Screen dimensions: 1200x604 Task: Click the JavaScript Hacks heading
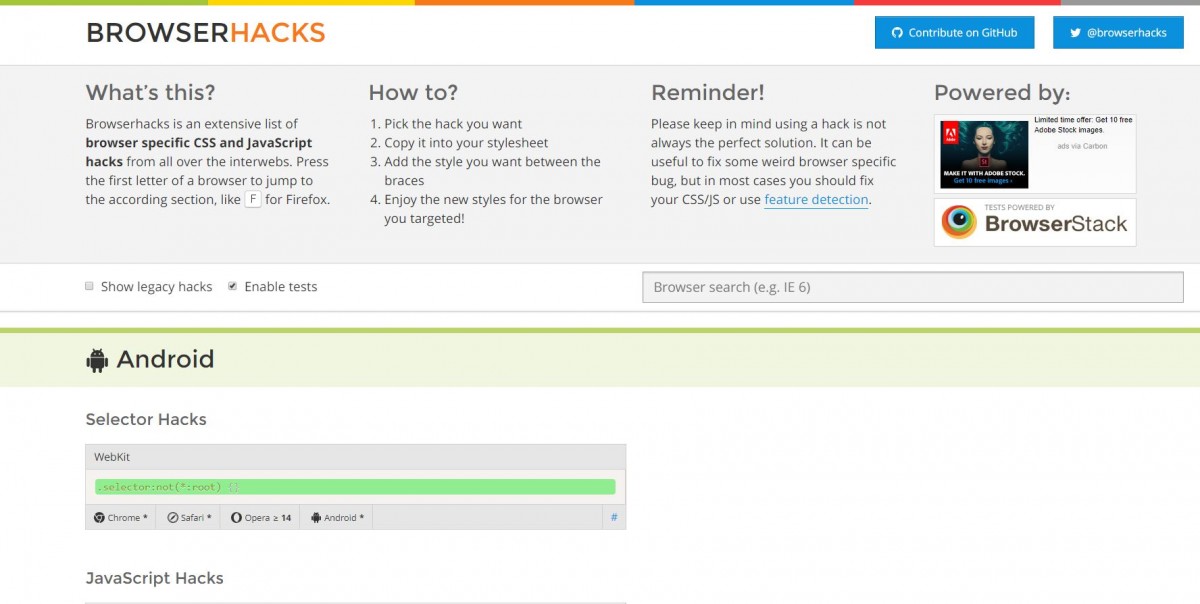point(155,578)
